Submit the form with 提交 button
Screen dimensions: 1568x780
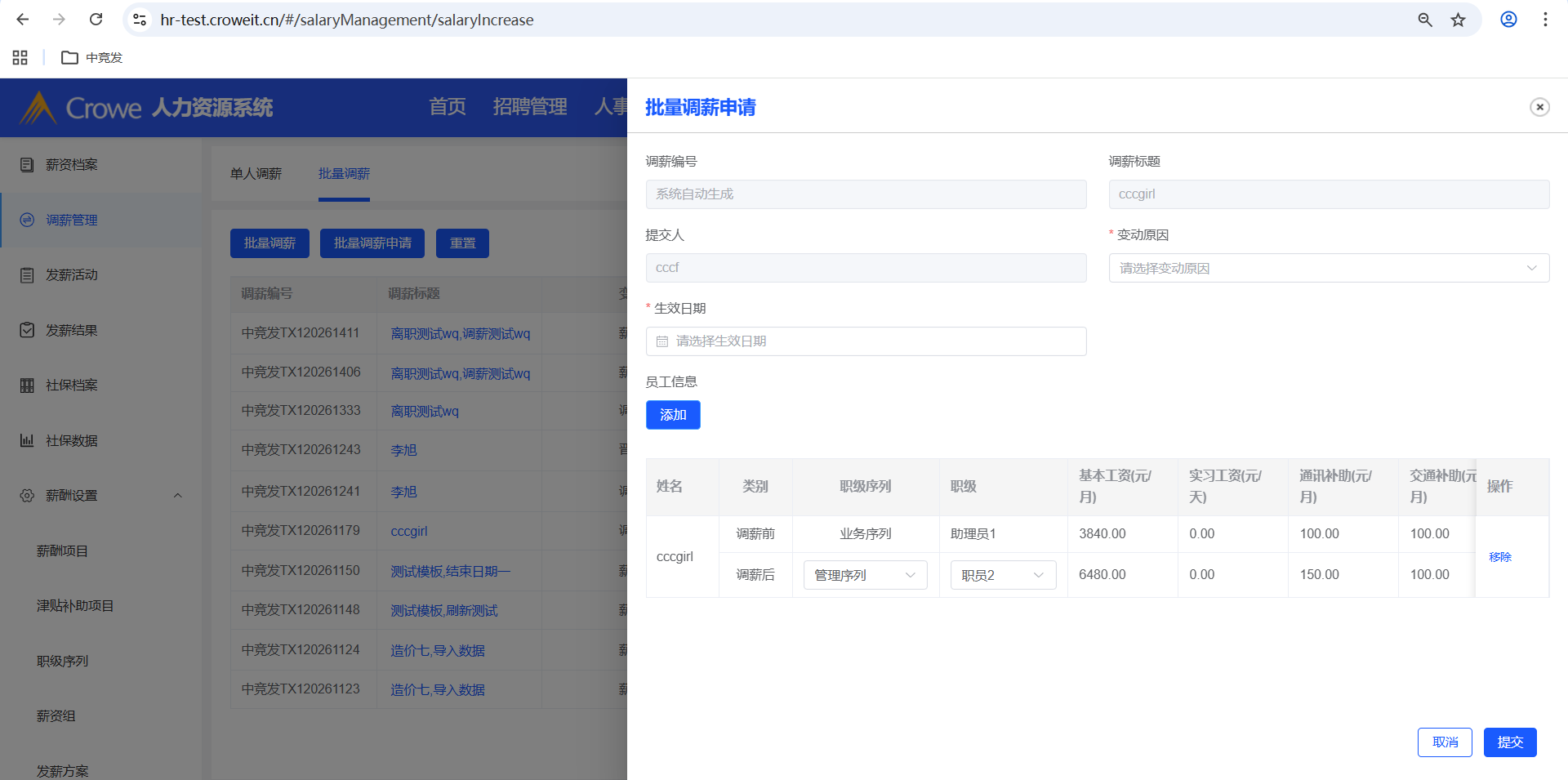1509,742
